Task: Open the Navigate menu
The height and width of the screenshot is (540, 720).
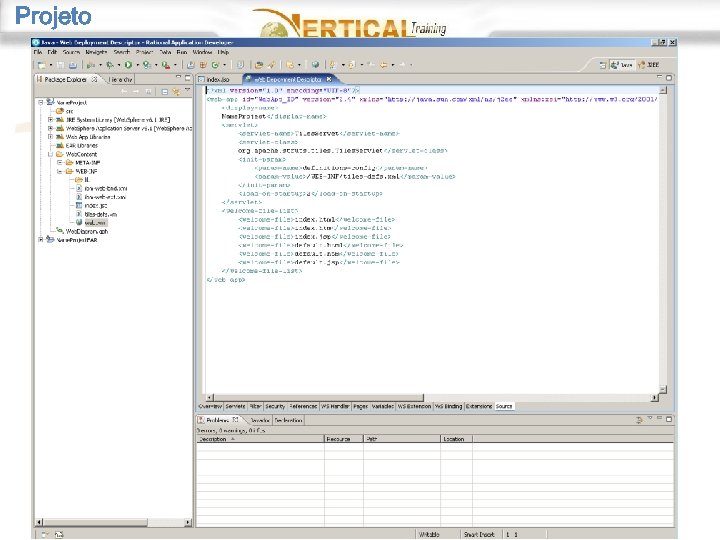Action: (x=96, y=51)
